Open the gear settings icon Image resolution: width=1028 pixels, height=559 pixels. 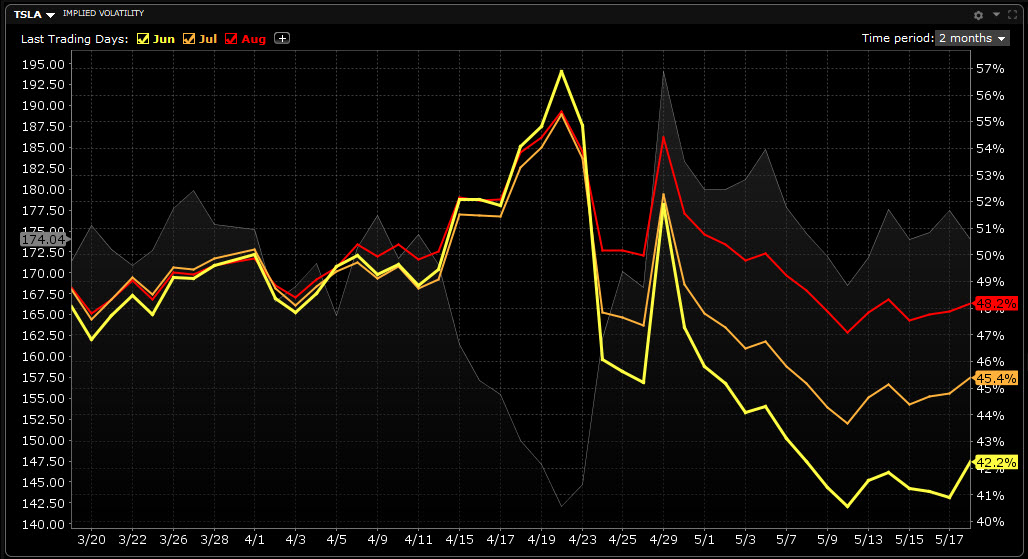[979, 14]
